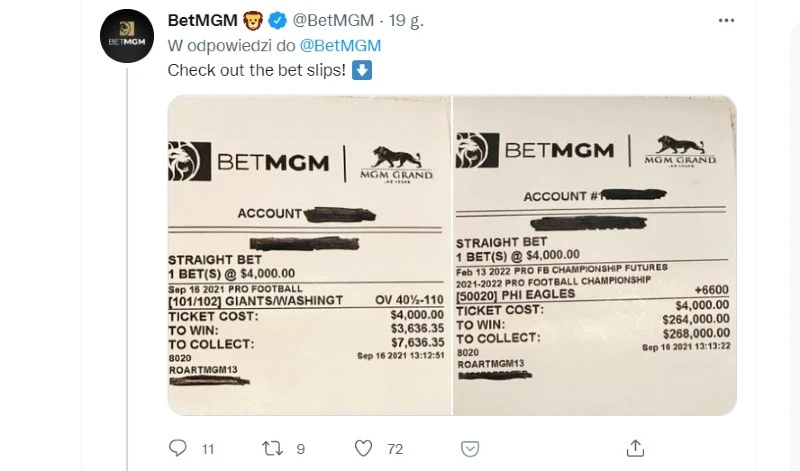
Task: Open the share tweet icon
Action: coord(634,447)
